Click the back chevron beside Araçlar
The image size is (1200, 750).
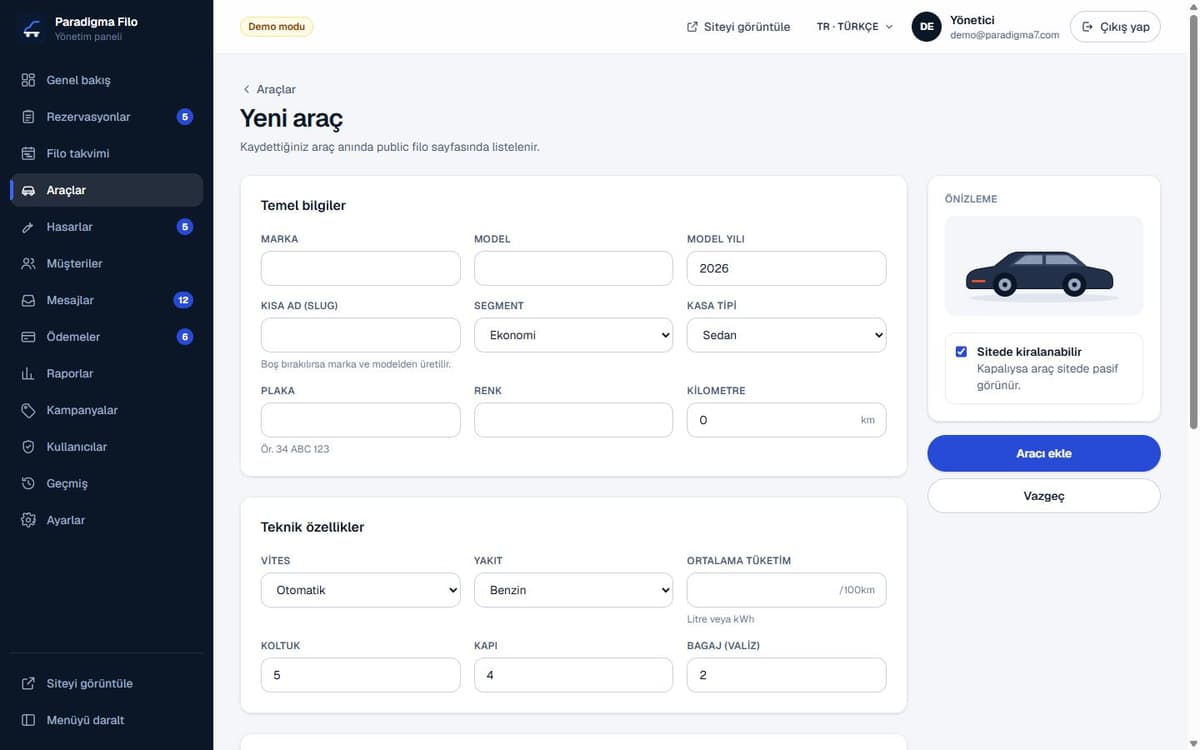tap(246, 89)
